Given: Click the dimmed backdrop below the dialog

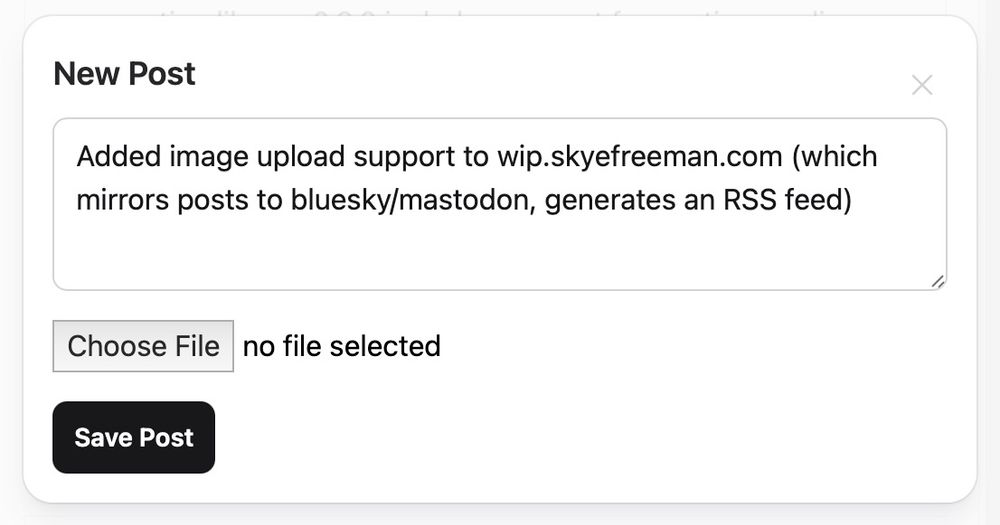Looking at the screenshot, I should [x=500, y=515].
